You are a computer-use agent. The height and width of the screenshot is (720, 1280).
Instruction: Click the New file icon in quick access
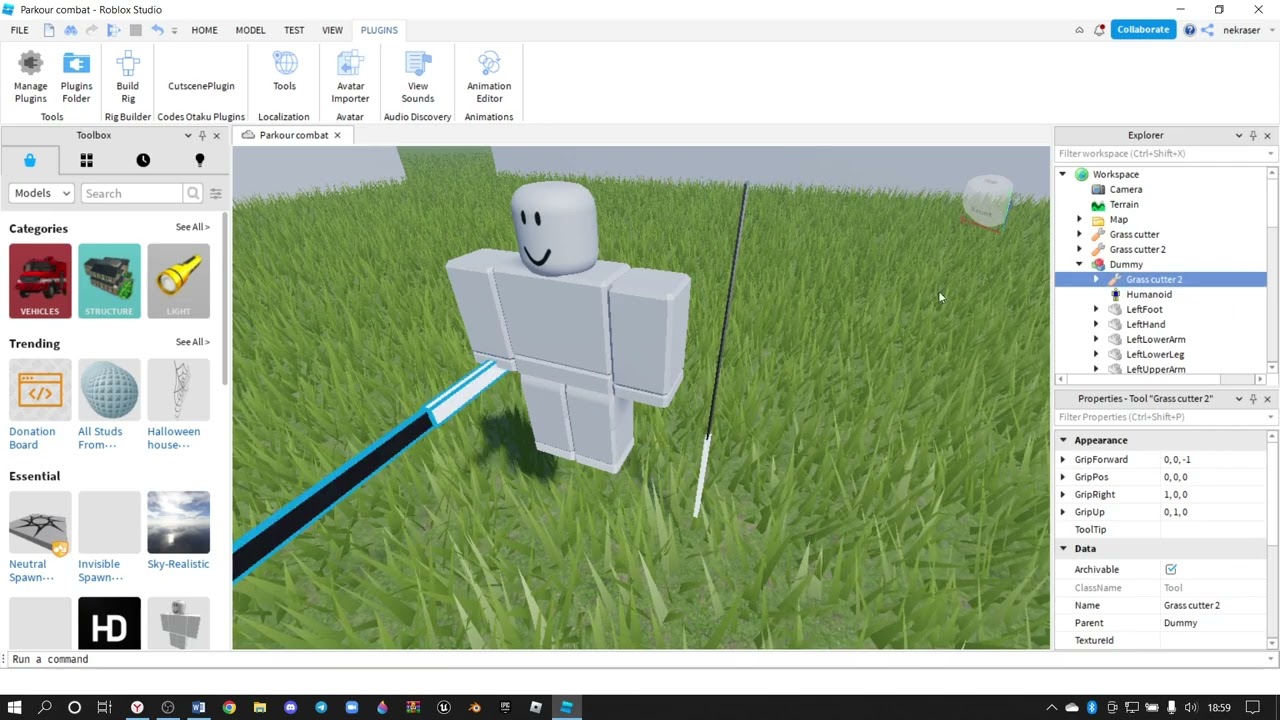(x=49, y=30)
